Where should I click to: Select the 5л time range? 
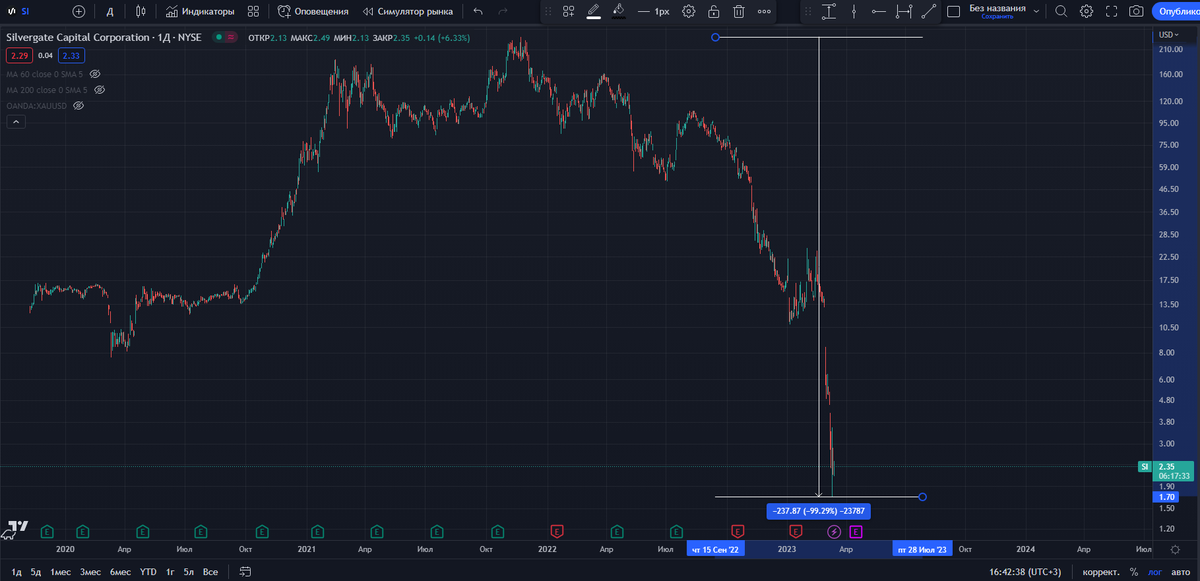pos(189,571)
